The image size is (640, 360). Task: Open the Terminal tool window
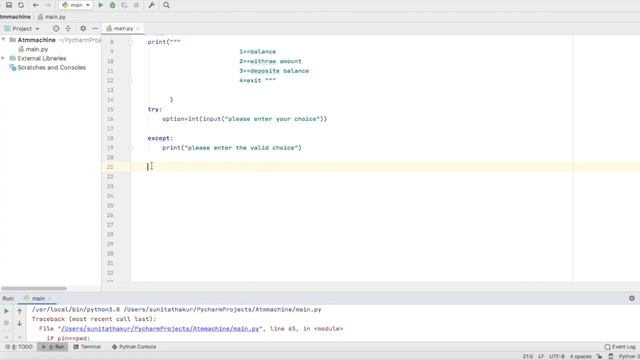tap(87, 347)
